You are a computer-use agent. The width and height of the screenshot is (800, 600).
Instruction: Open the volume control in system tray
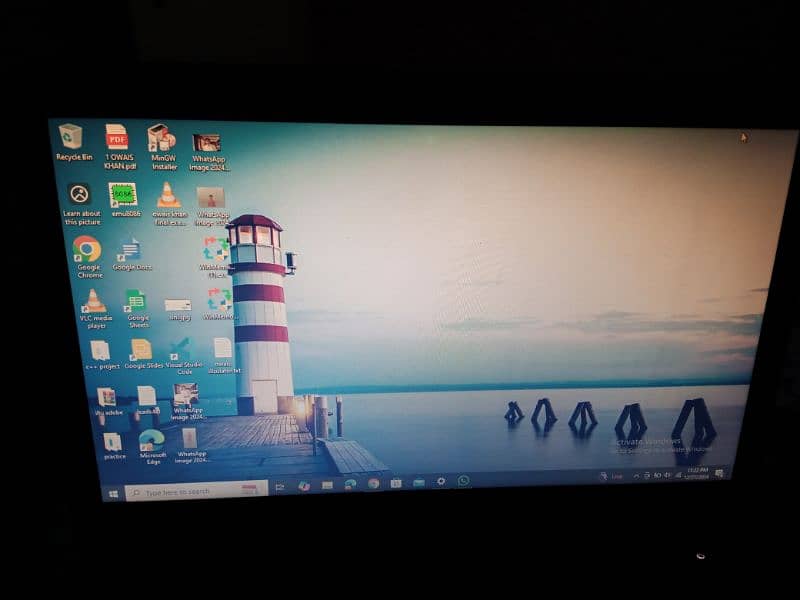pyautogui.click(x=667, y=475)
